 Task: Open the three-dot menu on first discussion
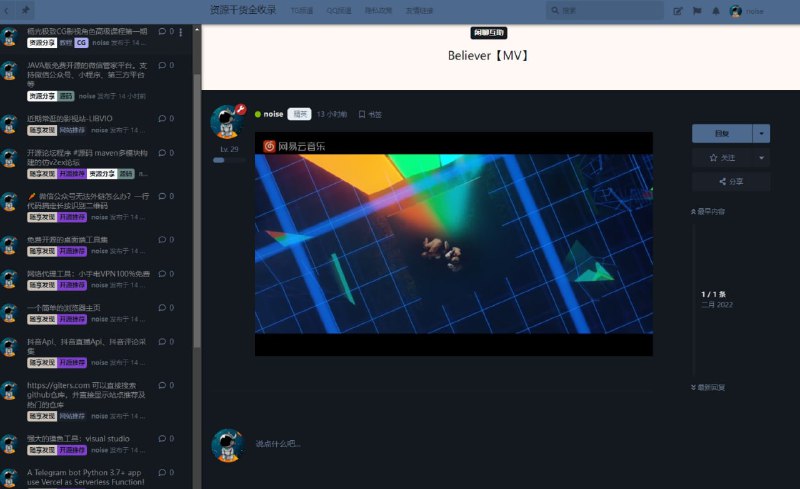tap(181, 32)
